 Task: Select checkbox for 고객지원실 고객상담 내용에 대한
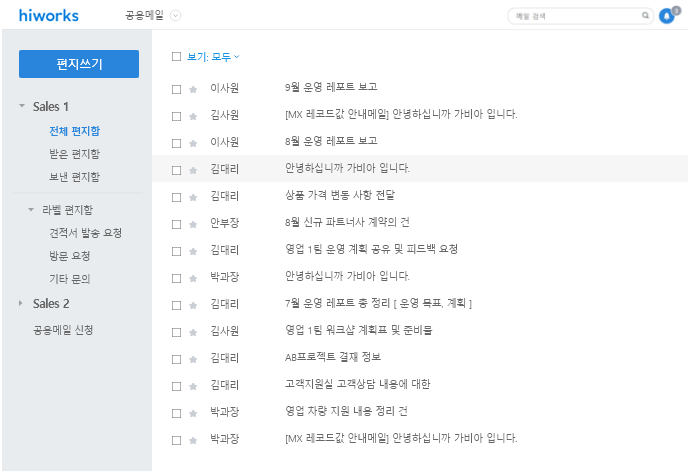tap(176, 385)
